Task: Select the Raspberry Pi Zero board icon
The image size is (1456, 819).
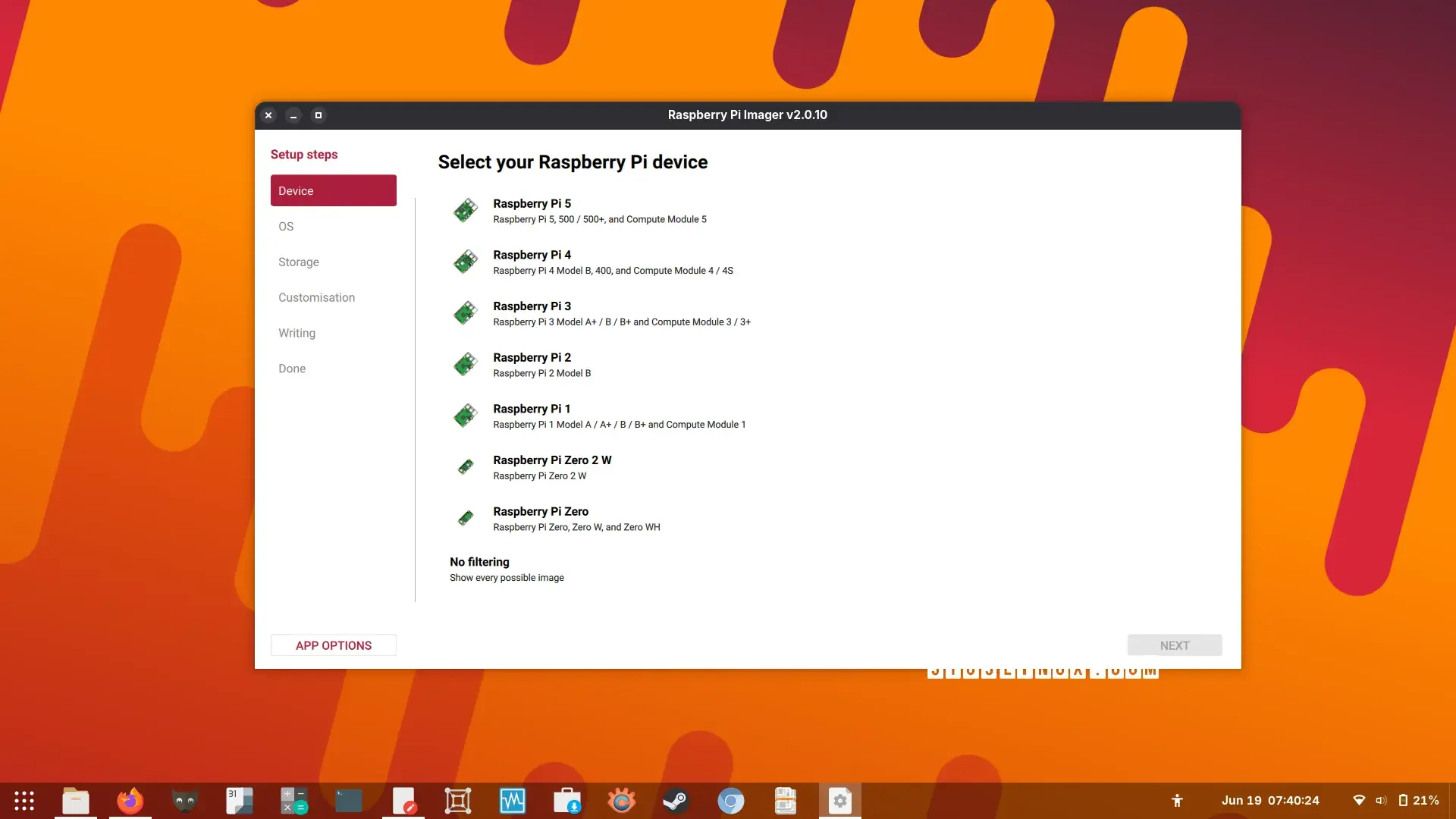Action: pos(466,519)
